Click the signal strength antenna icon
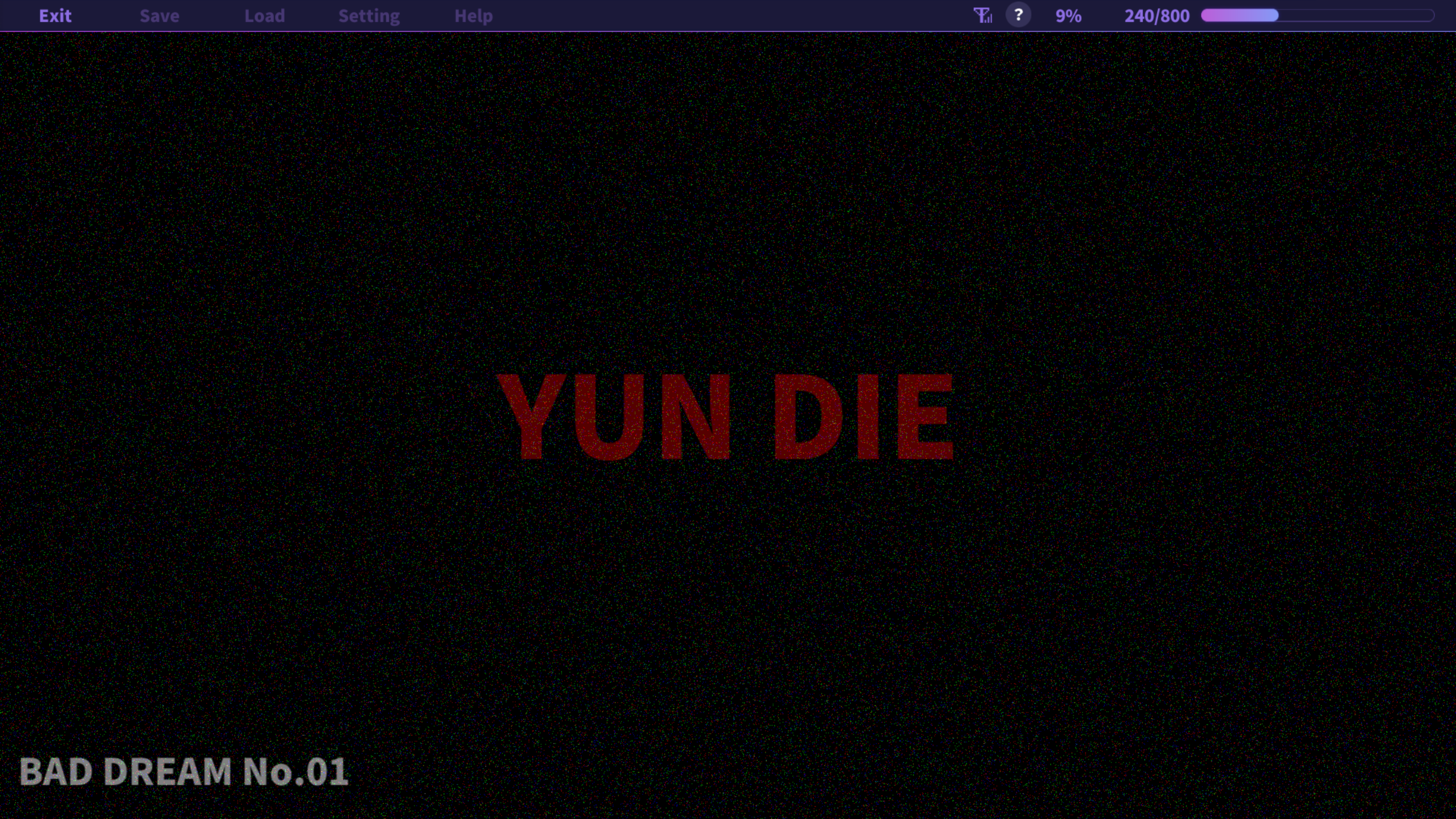1456x819 pixels. [x=982, y=15]
